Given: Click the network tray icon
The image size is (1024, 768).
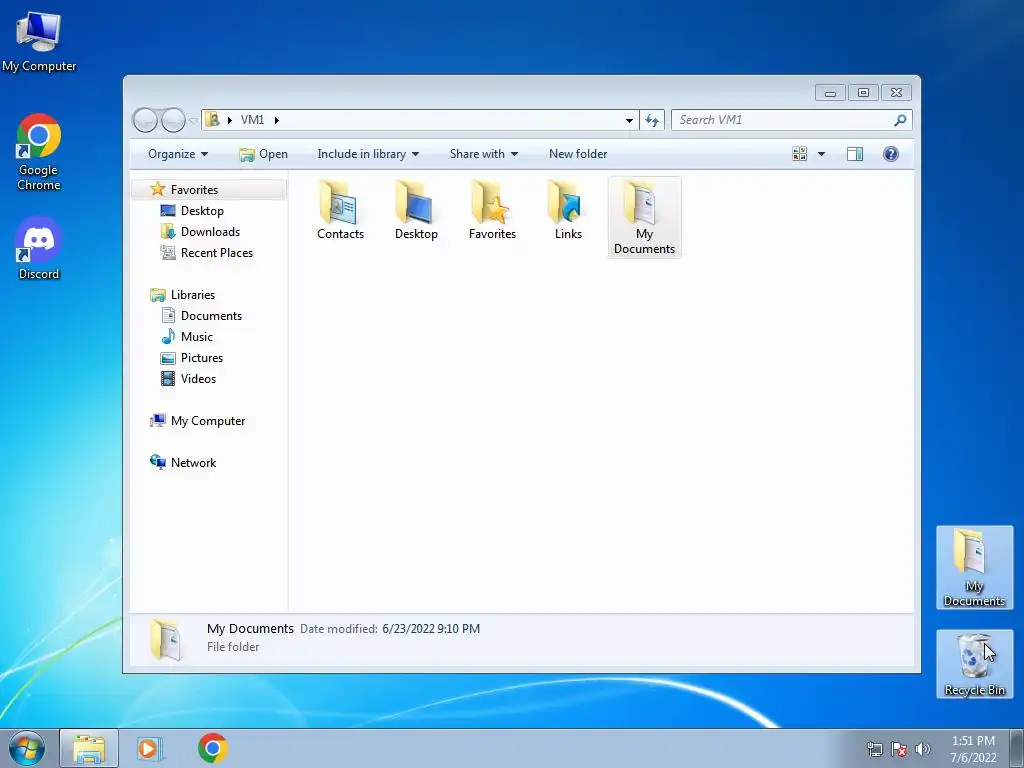Looking at the screenshot, I should tap(874, 749).
